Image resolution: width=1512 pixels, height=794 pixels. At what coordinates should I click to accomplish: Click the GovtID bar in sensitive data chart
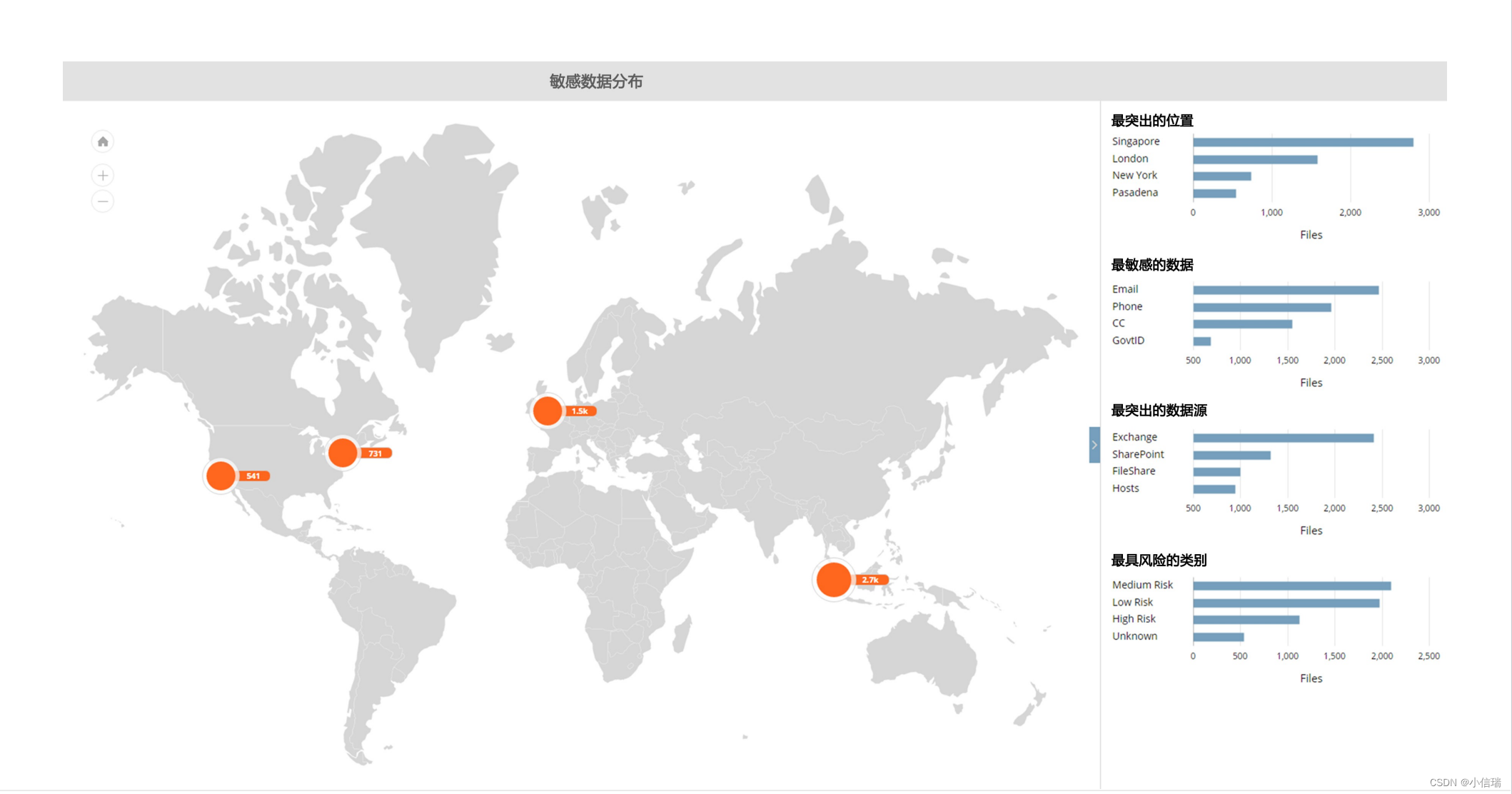point(1201,341)
